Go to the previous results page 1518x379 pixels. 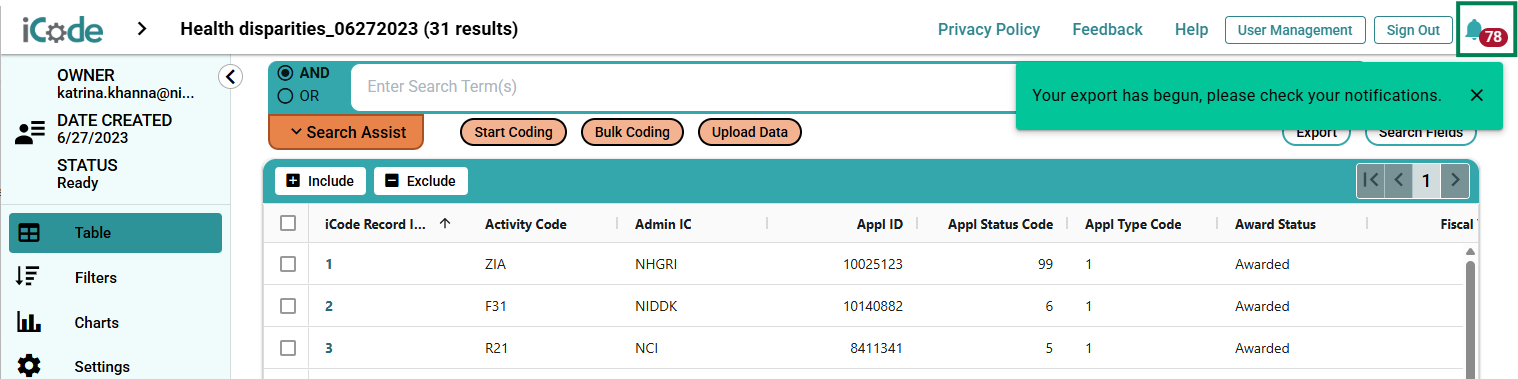1399,180
